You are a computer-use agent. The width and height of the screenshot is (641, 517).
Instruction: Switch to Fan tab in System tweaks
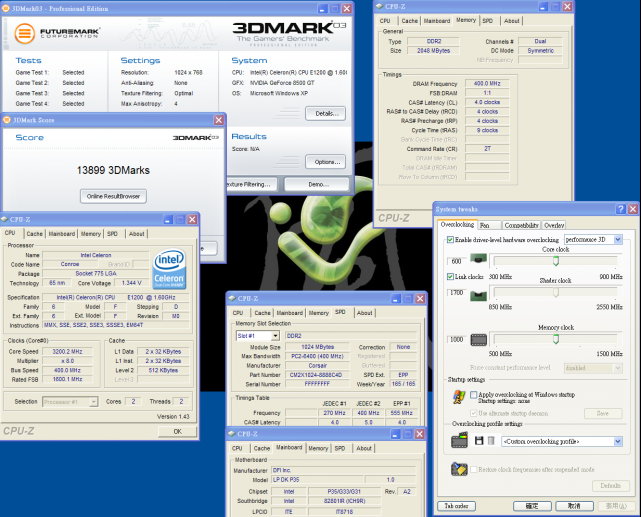point(489,225)
